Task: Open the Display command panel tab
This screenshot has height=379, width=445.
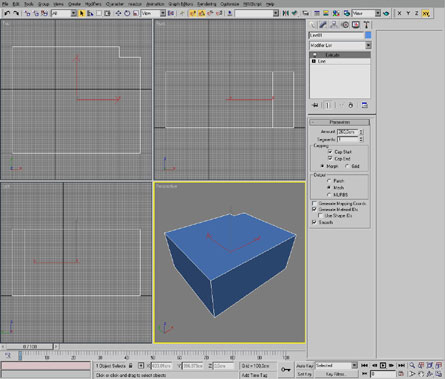Action: [356, 25]
